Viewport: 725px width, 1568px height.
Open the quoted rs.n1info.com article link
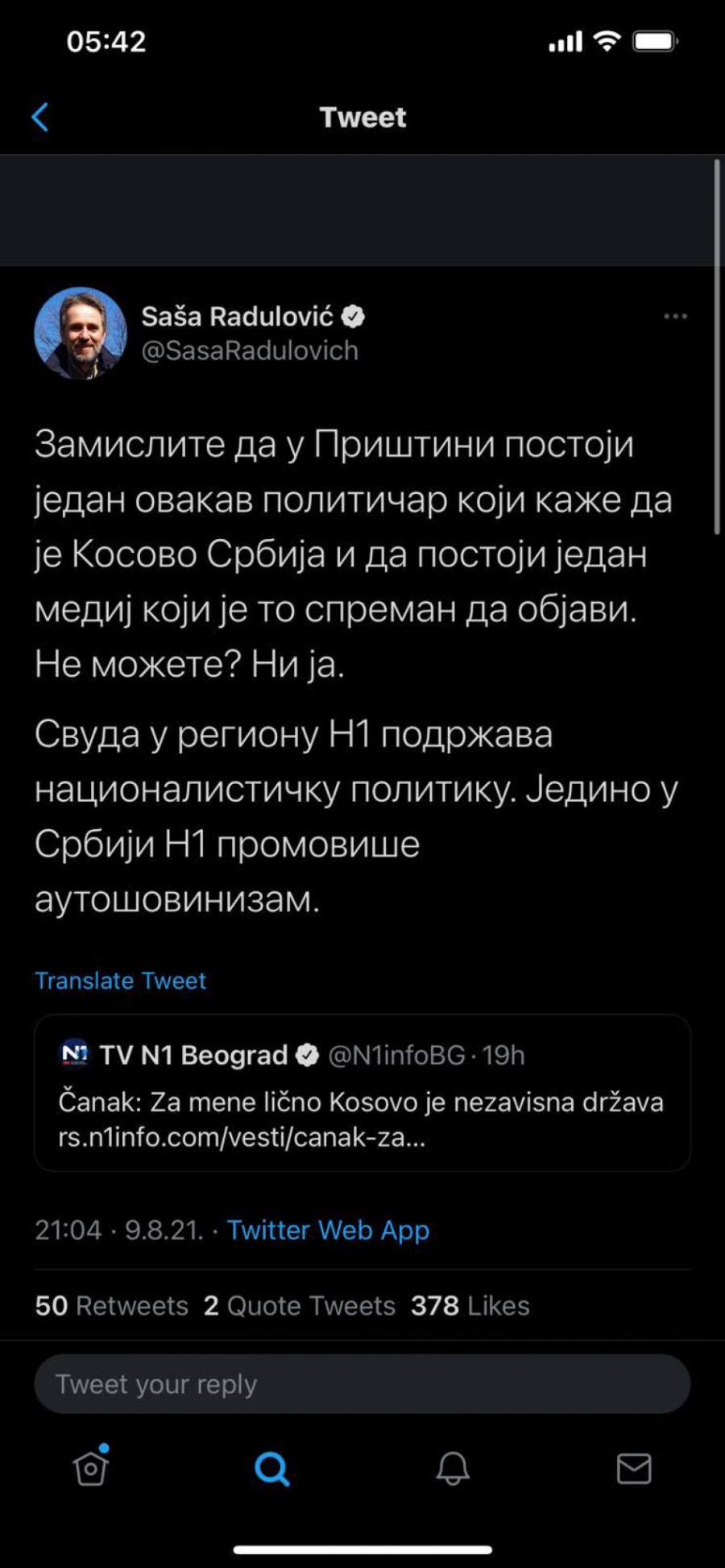242,1137
